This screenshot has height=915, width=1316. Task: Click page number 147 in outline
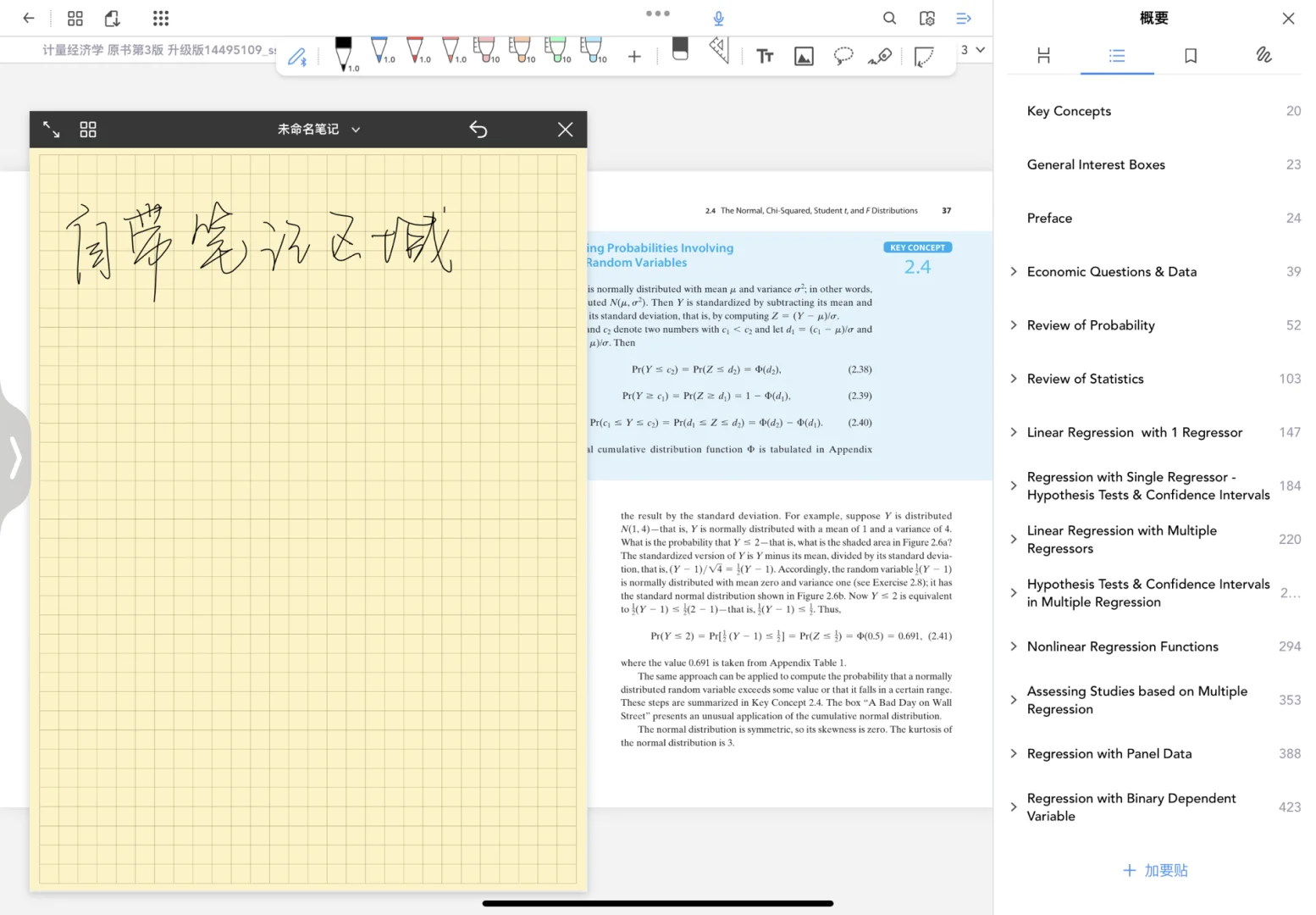pos(1289,432)
